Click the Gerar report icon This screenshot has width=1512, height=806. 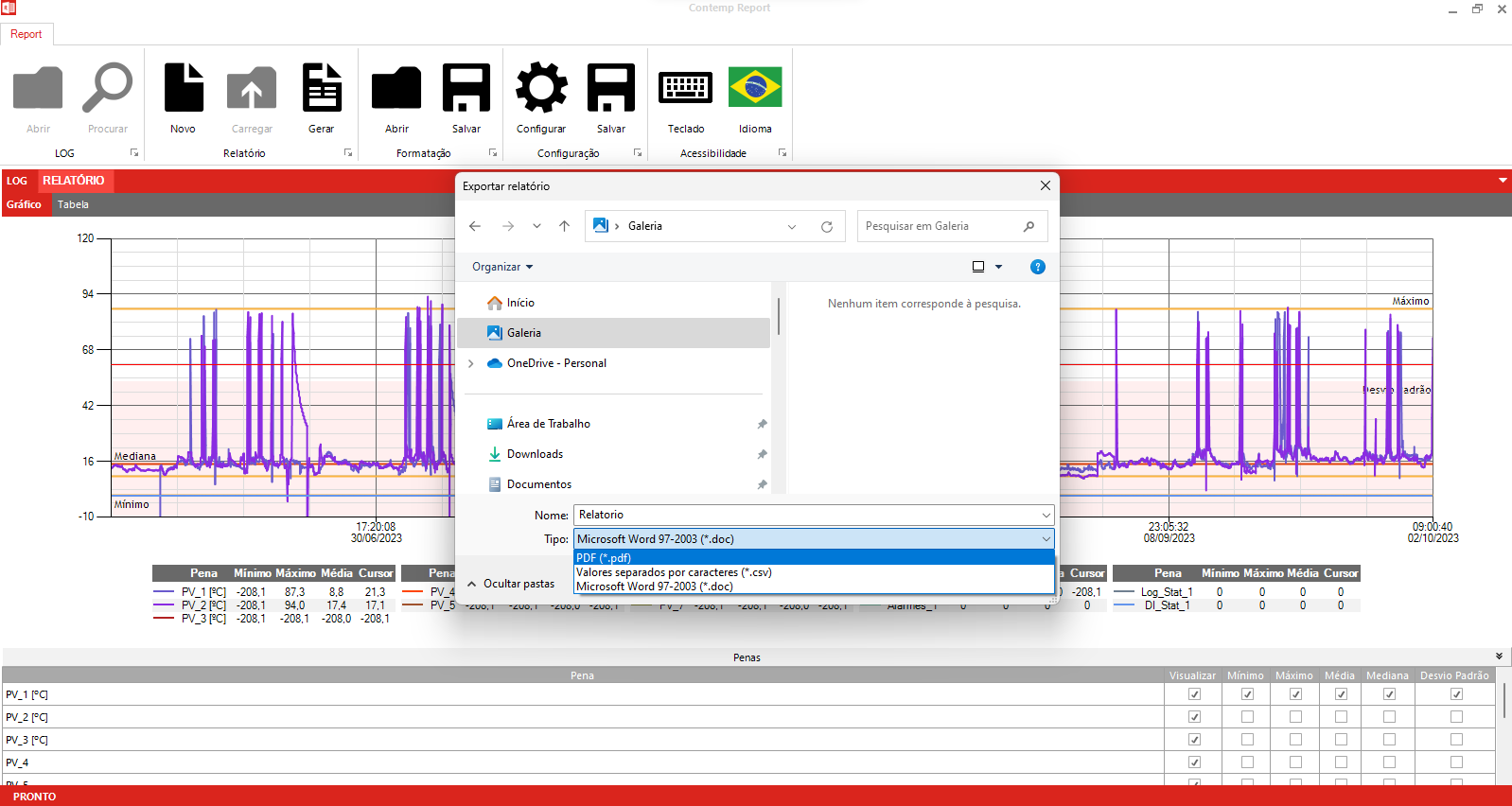tap(322, 89)
